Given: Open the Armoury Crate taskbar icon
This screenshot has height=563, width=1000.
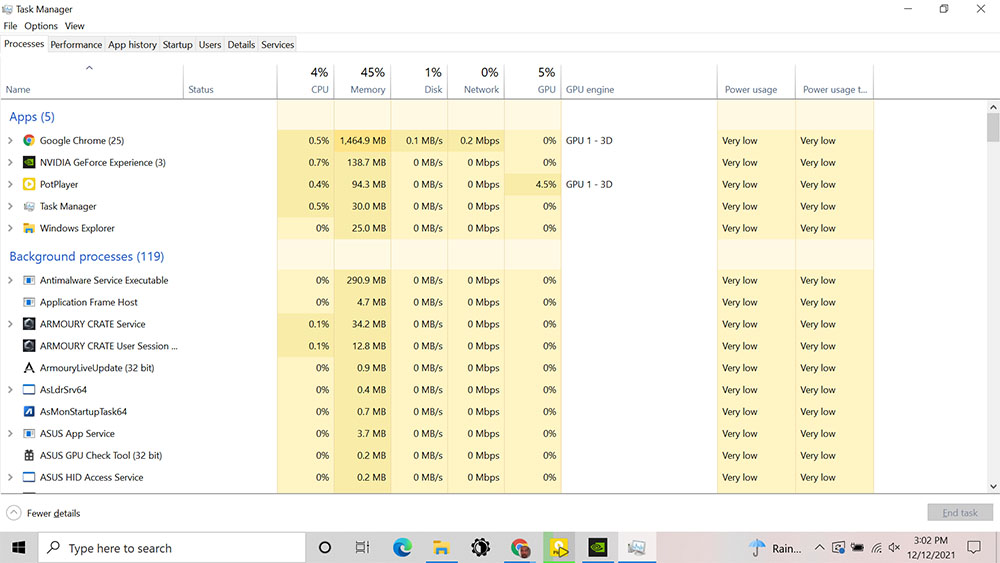Looking at the screenshot, I should point(480,548).
